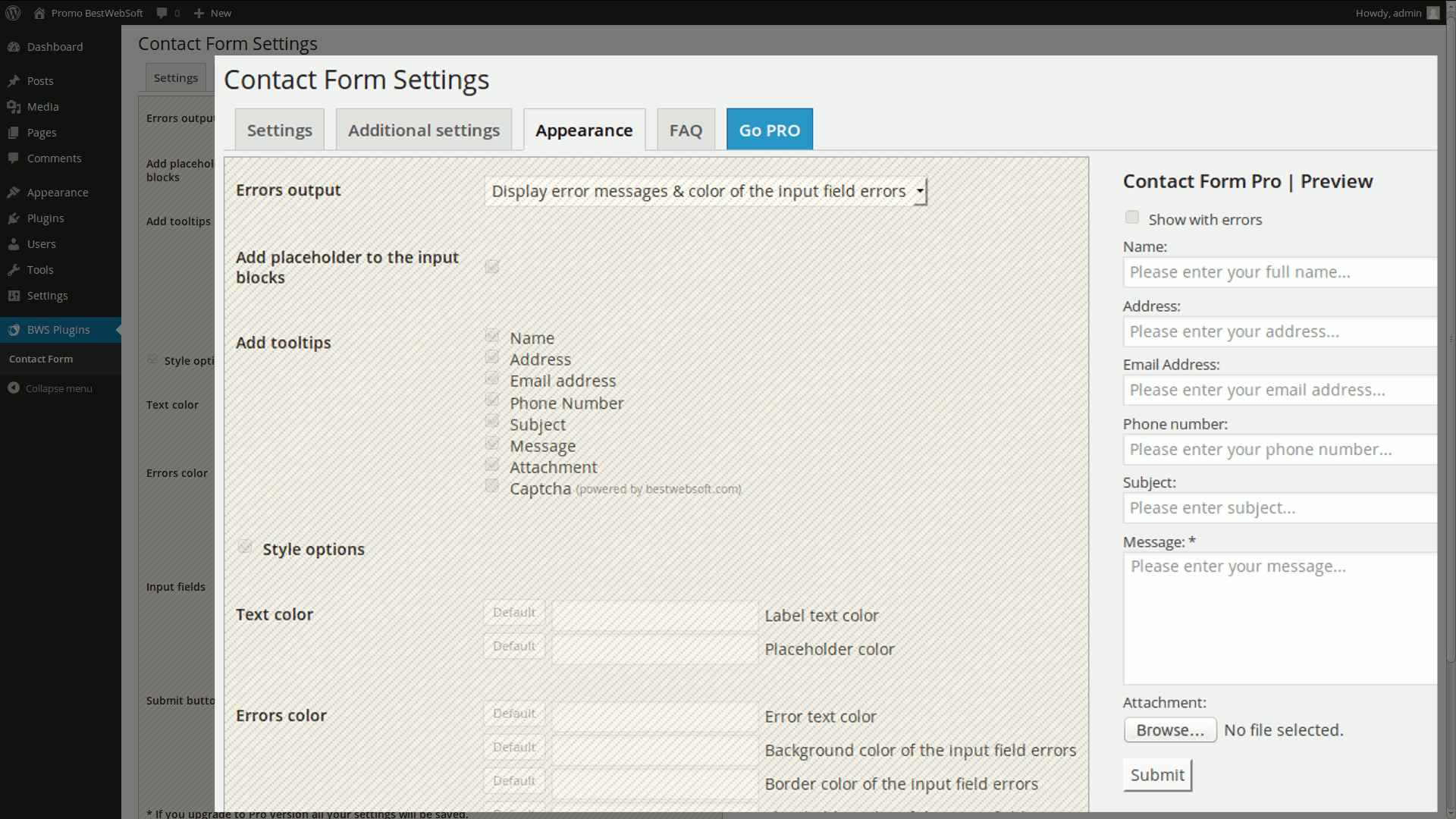This screenshot has width=1456, height=819.
Task: Open Dashboard via its gauge icon
Action: pyautogui.click(x=14, y=47)
